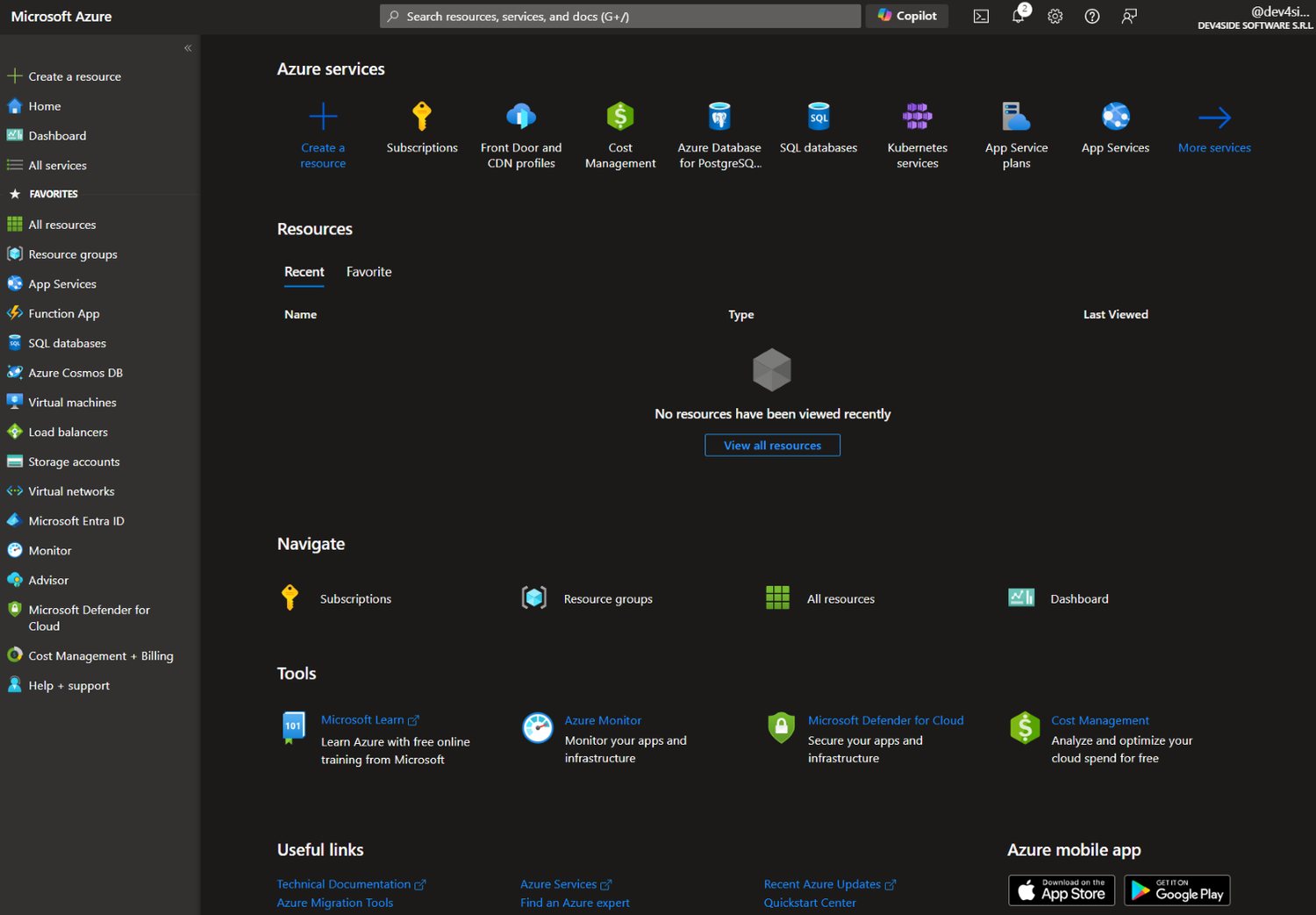Open the Recent Azure Updates link

click(x=830, y=884)
